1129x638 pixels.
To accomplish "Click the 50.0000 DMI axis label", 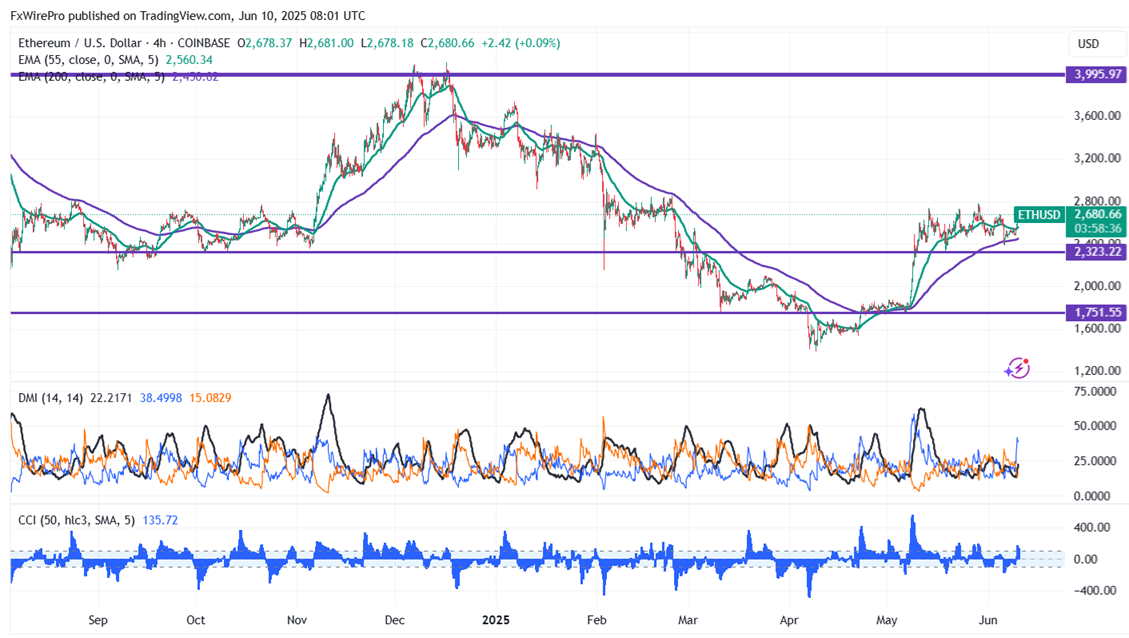I will [x=1095, y=426].
